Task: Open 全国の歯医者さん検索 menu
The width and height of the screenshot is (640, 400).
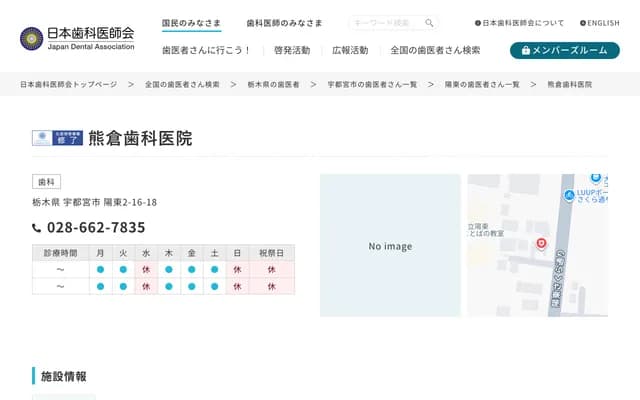Action: [435, 50]
